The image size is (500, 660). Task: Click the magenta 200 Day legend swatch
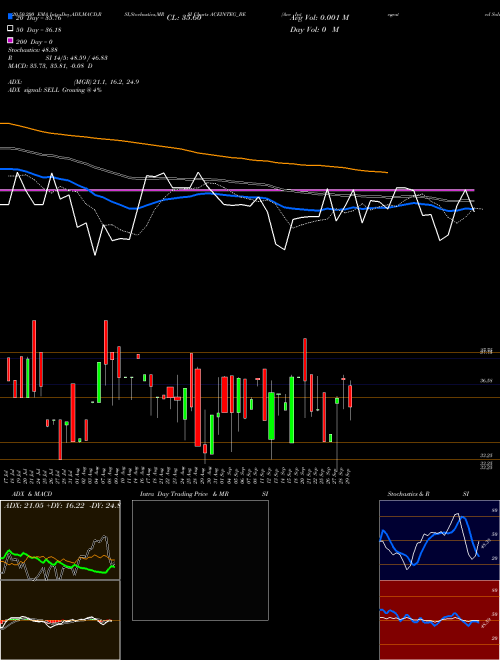10,40
